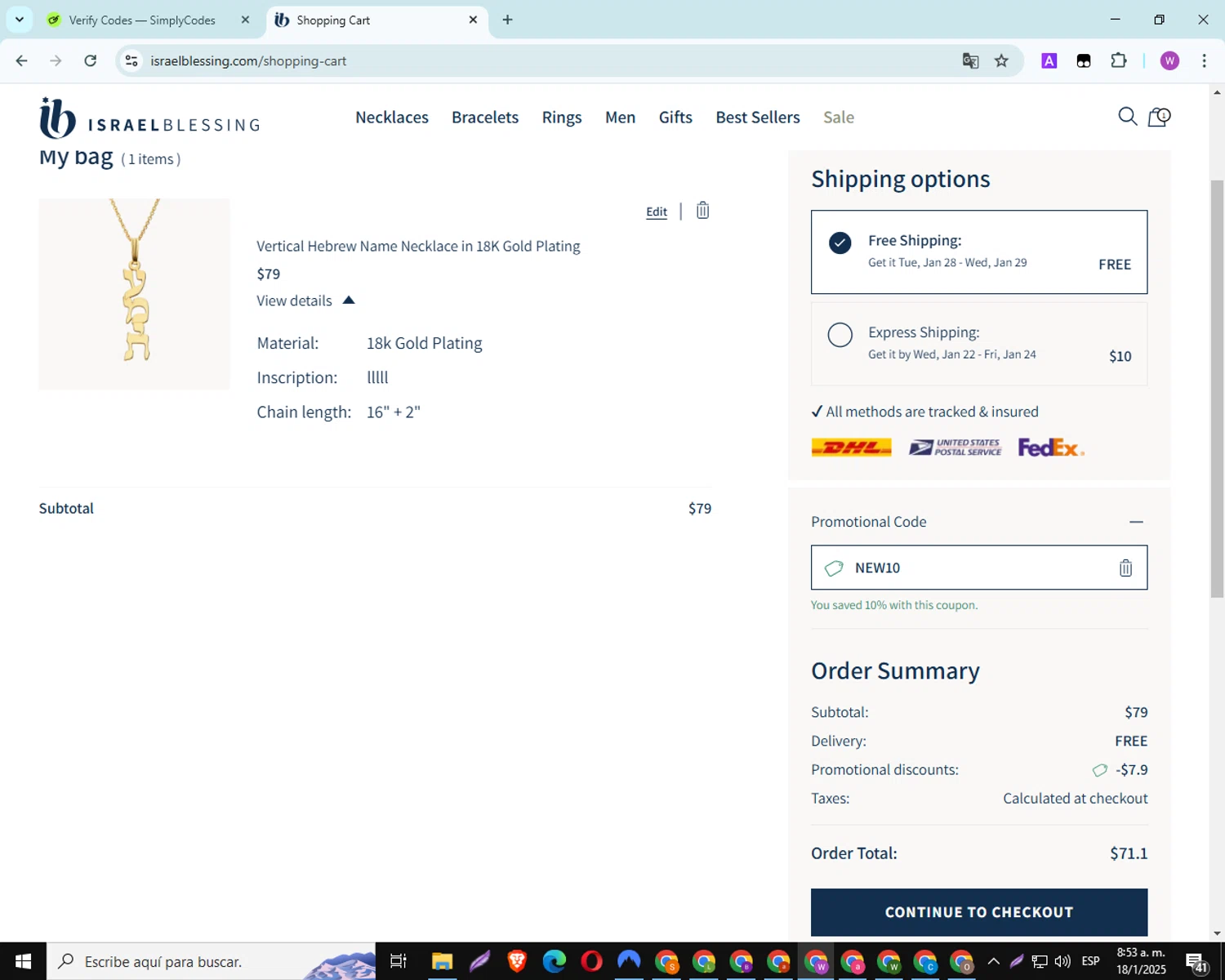Click the browser address bar URL

pos(248,60)
